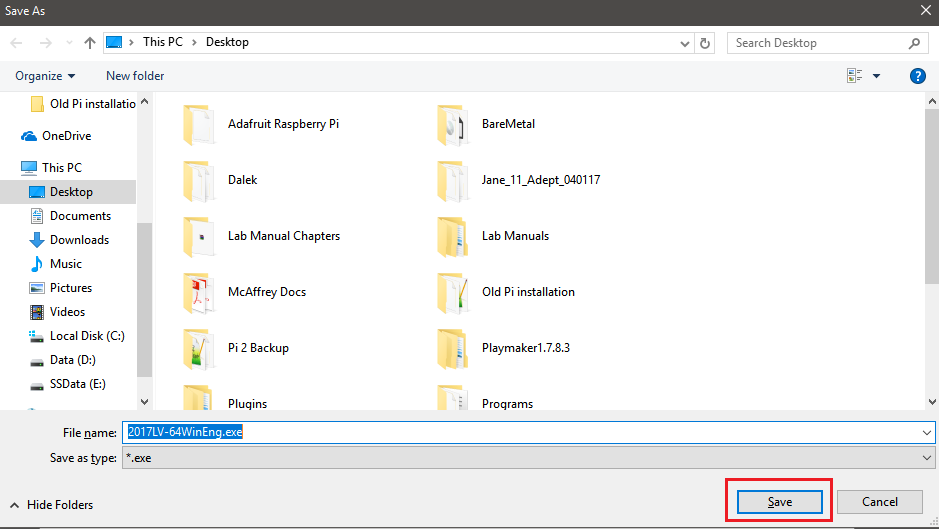Click the Search Desktop field
This screenshot has height=529, width=939.
tap(820, 43)
